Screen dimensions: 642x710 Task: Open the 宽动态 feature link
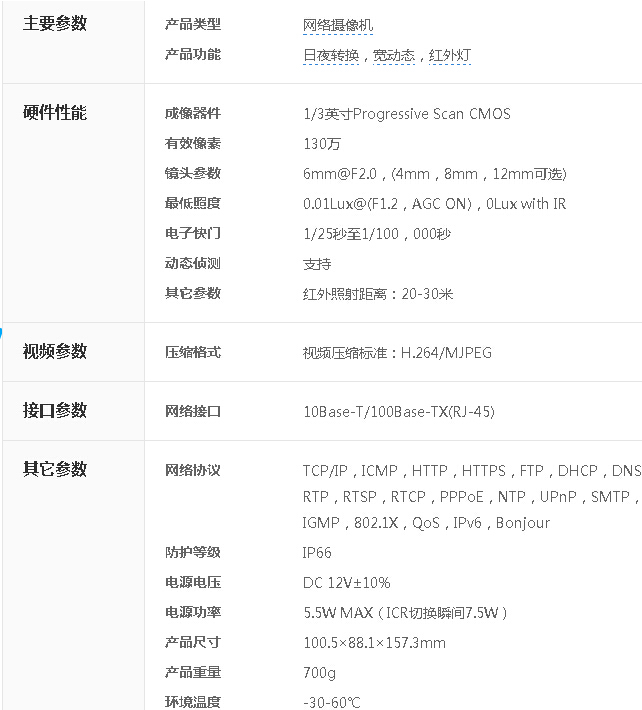coord(392,55)
